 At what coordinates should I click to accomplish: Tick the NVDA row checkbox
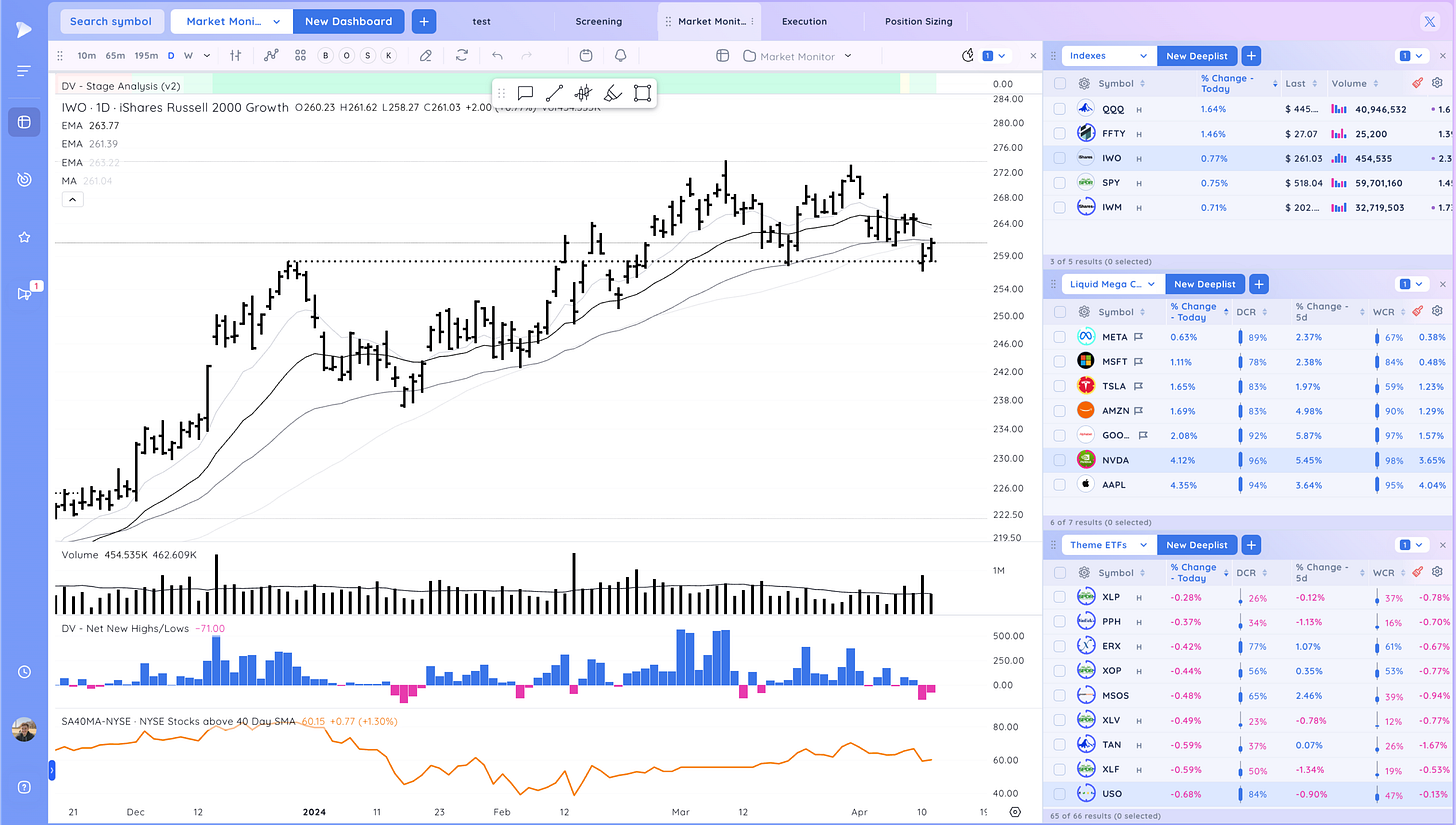[1060, 460]
